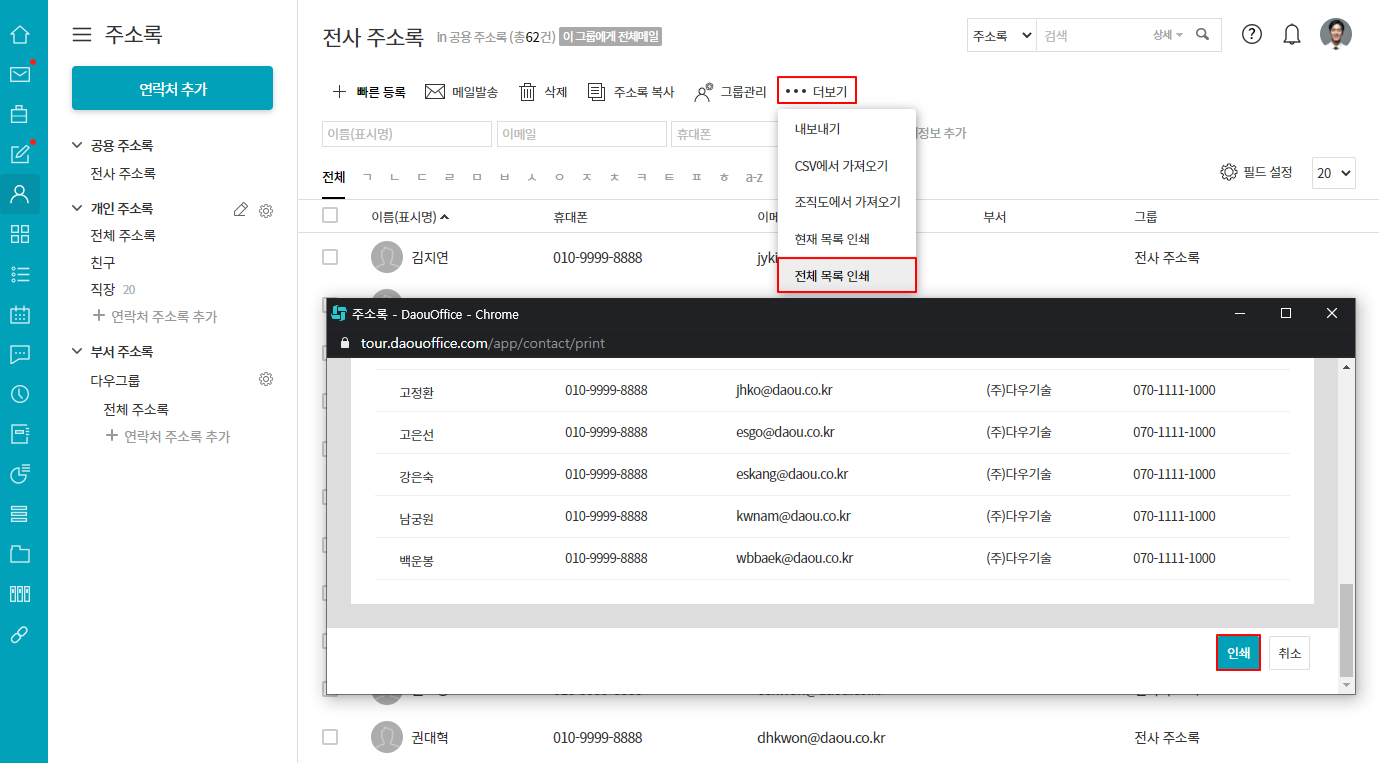Screen dimensions: 1379x763
Task: Click the 인쇄 button in print dialog
Action: tap(1237, 653)
